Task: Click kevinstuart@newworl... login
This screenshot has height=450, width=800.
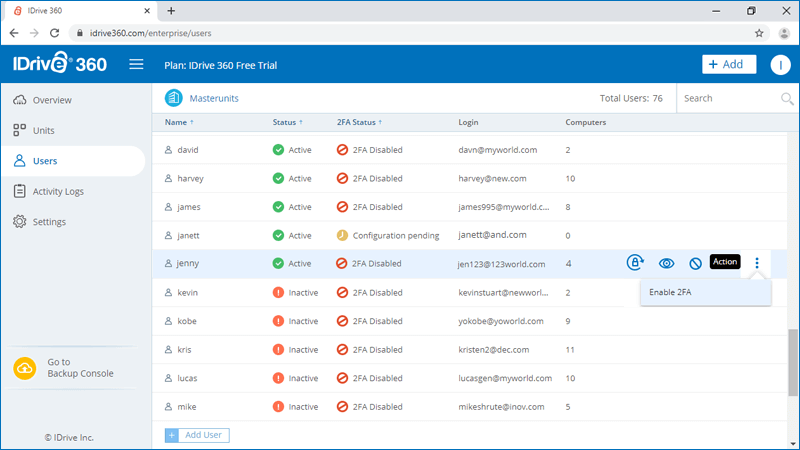Action: pyautogui.click(x=503, y=293)
